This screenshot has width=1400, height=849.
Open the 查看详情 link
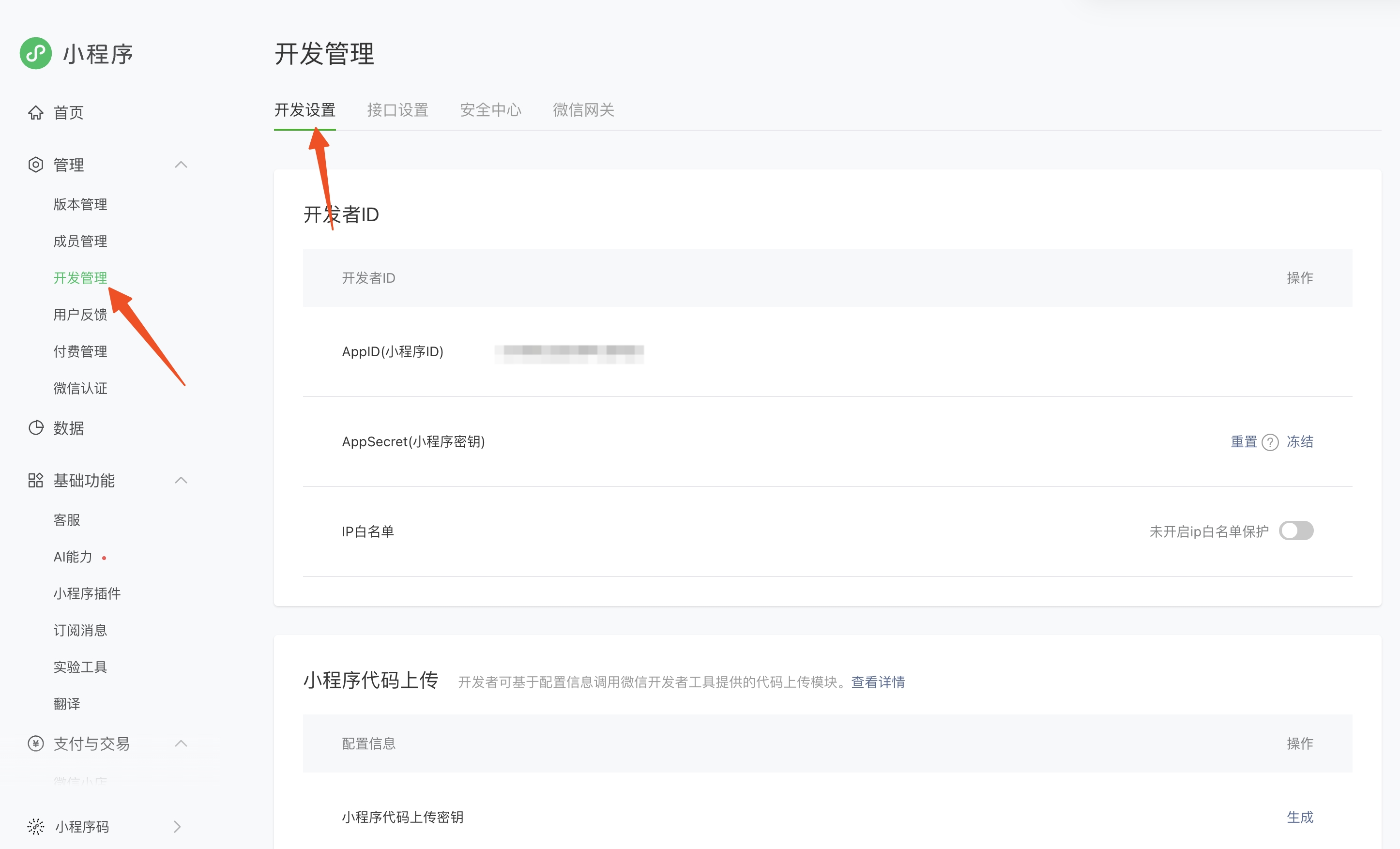click(878, 682)
